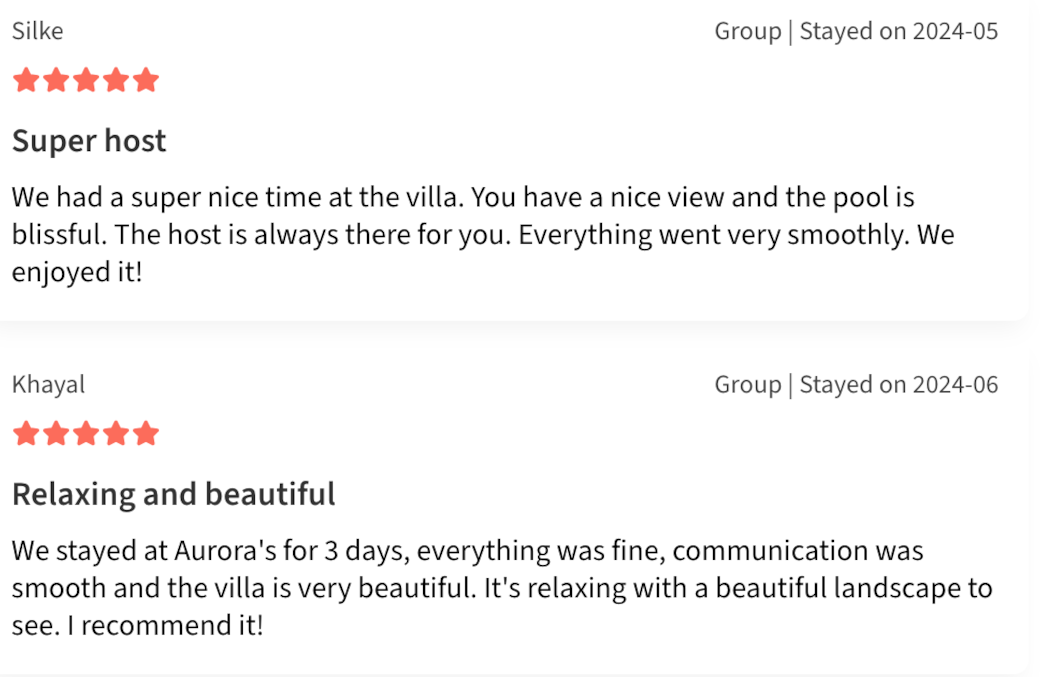Select the fifth star in Khayal's review

point(146,434)
